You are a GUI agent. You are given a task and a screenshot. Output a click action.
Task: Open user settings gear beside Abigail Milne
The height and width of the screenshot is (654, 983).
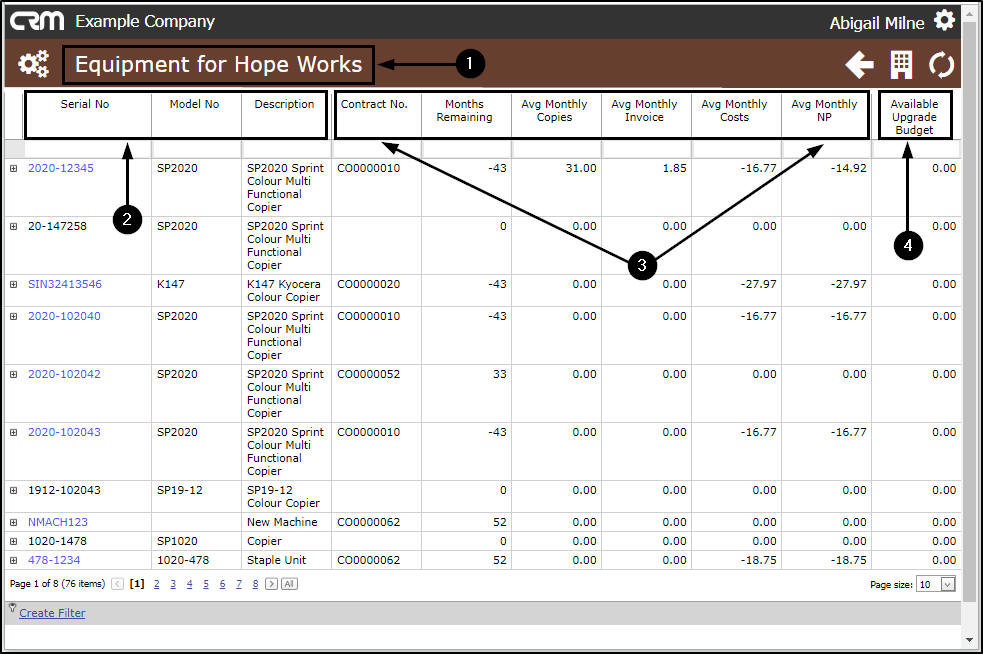(944, 21)
